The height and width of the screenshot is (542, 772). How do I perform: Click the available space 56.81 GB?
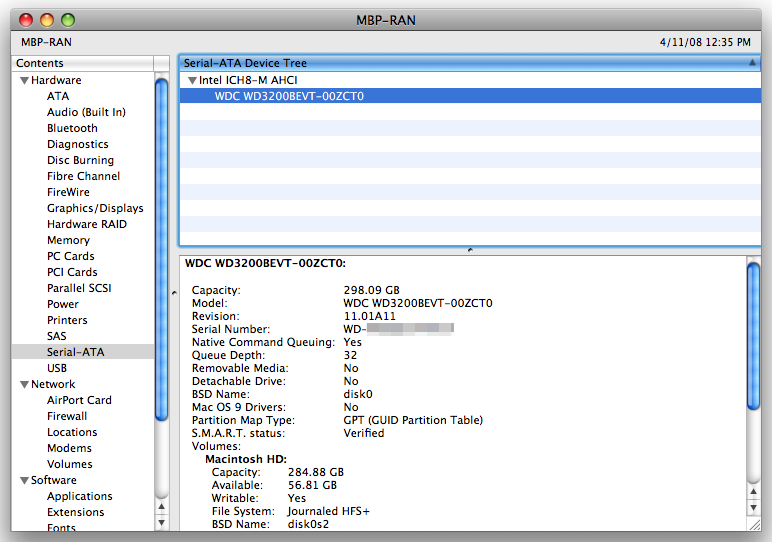coord(312,485)
